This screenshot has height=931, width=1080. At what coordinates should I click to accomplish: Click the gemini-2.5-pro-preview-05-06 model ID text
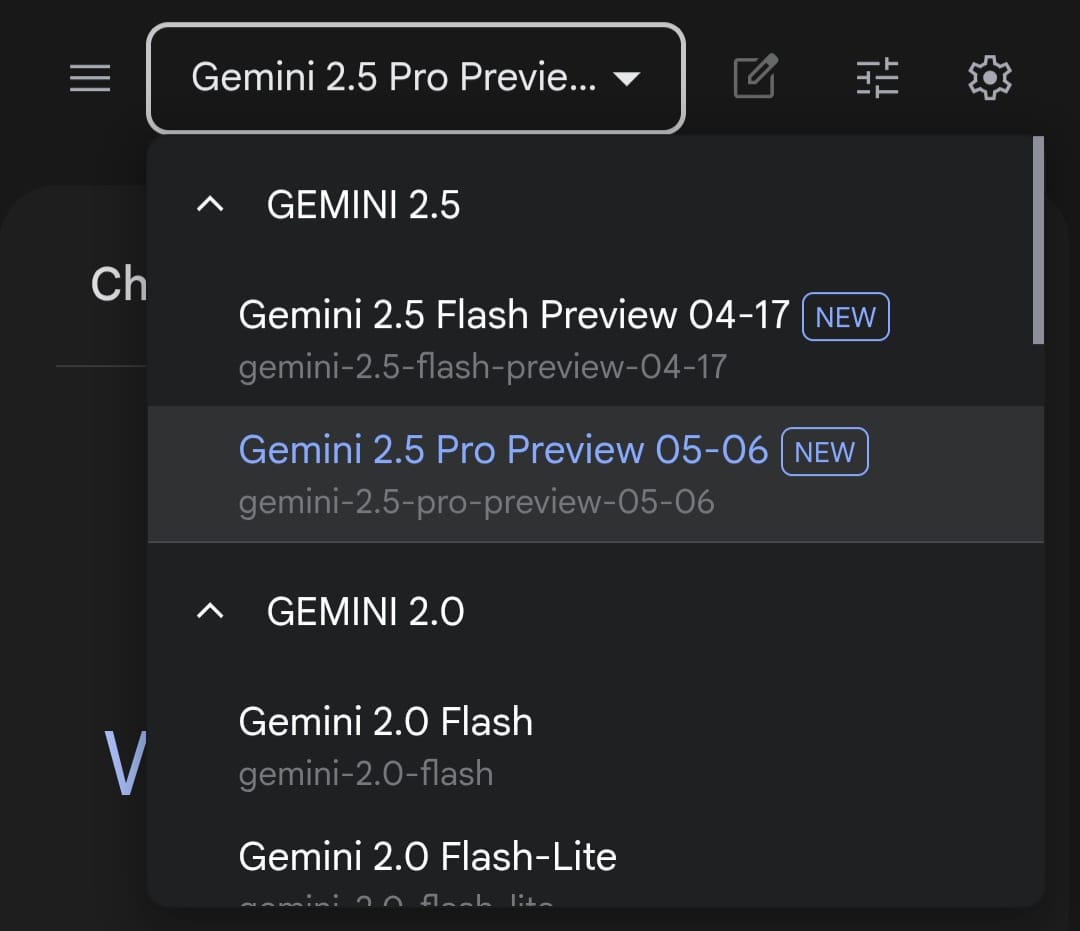[x=476, y=501]
